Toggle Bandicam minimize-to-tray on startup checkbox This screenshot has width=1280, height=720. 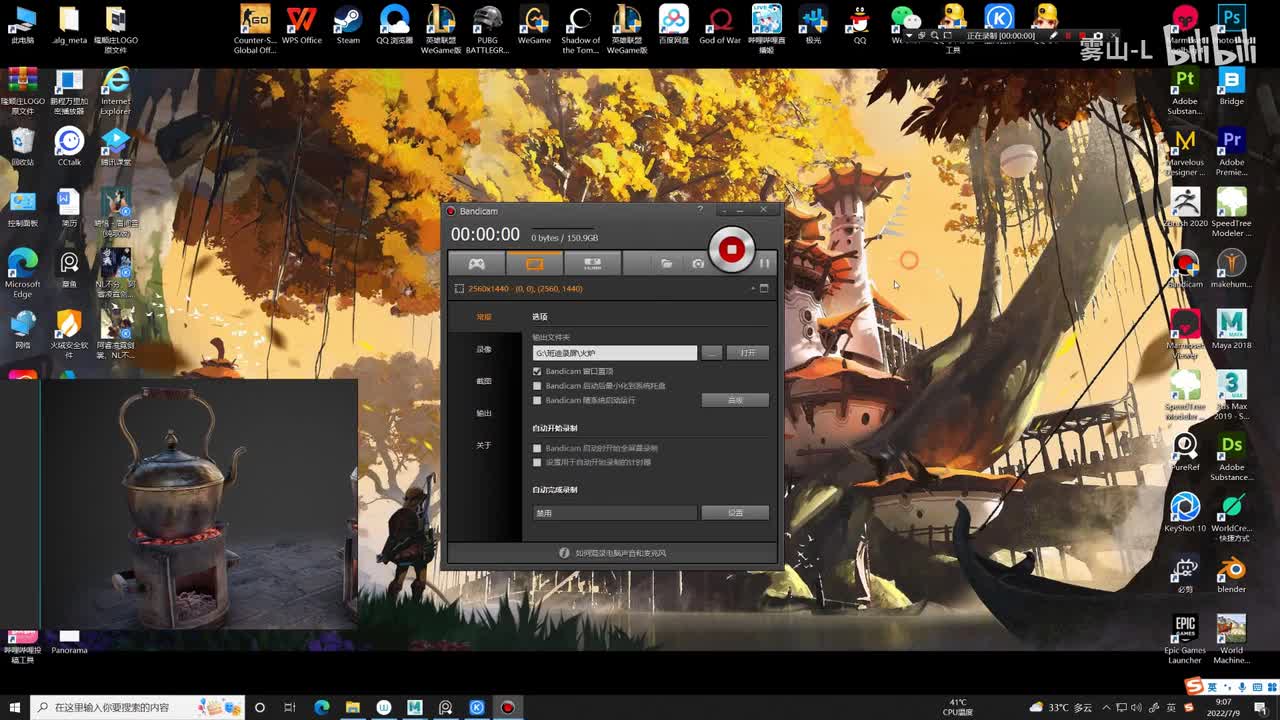coord(537,386)
